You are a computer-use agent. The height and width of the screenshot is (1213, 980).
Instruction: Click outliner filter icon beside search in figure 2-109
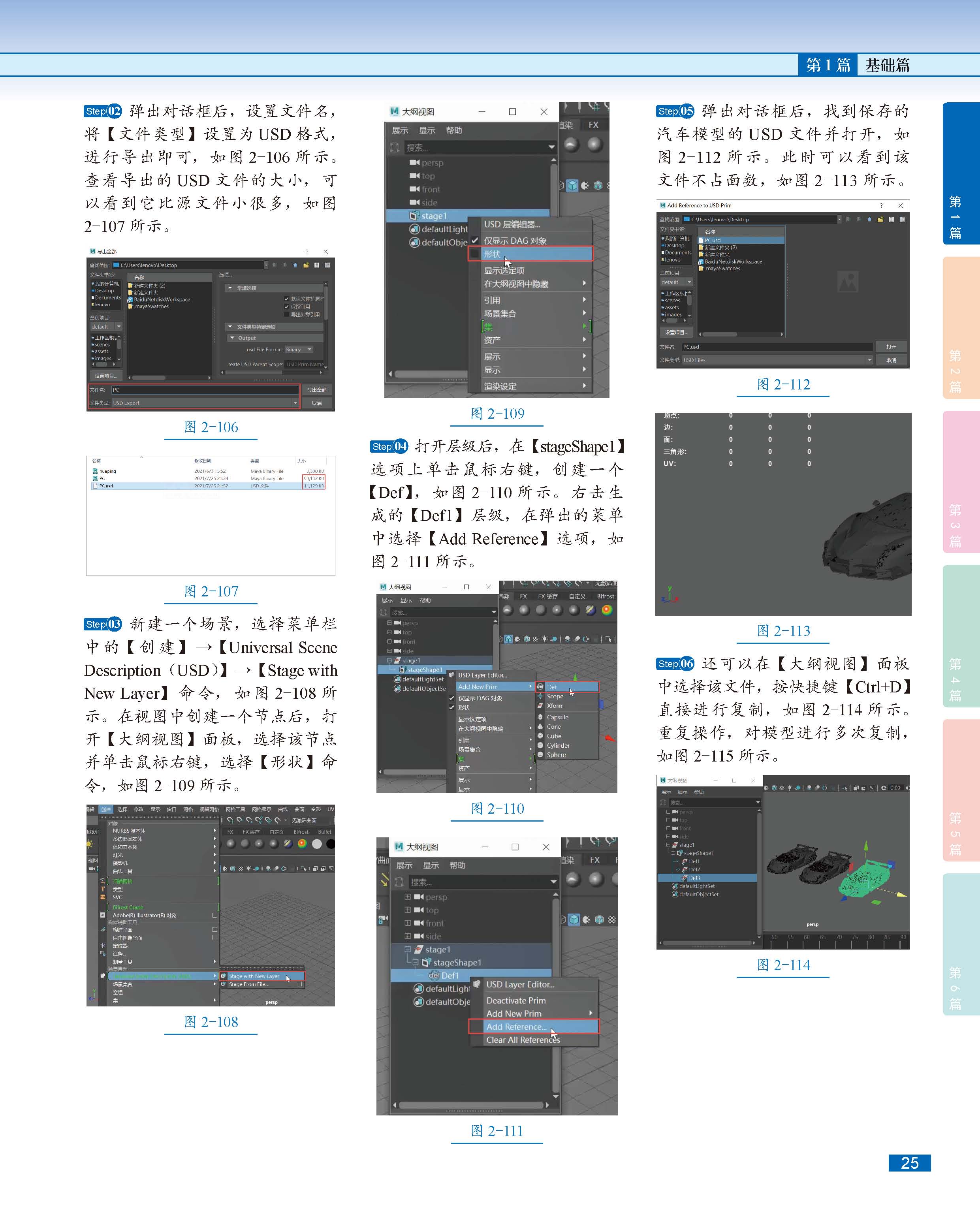[x=395, y=147]
